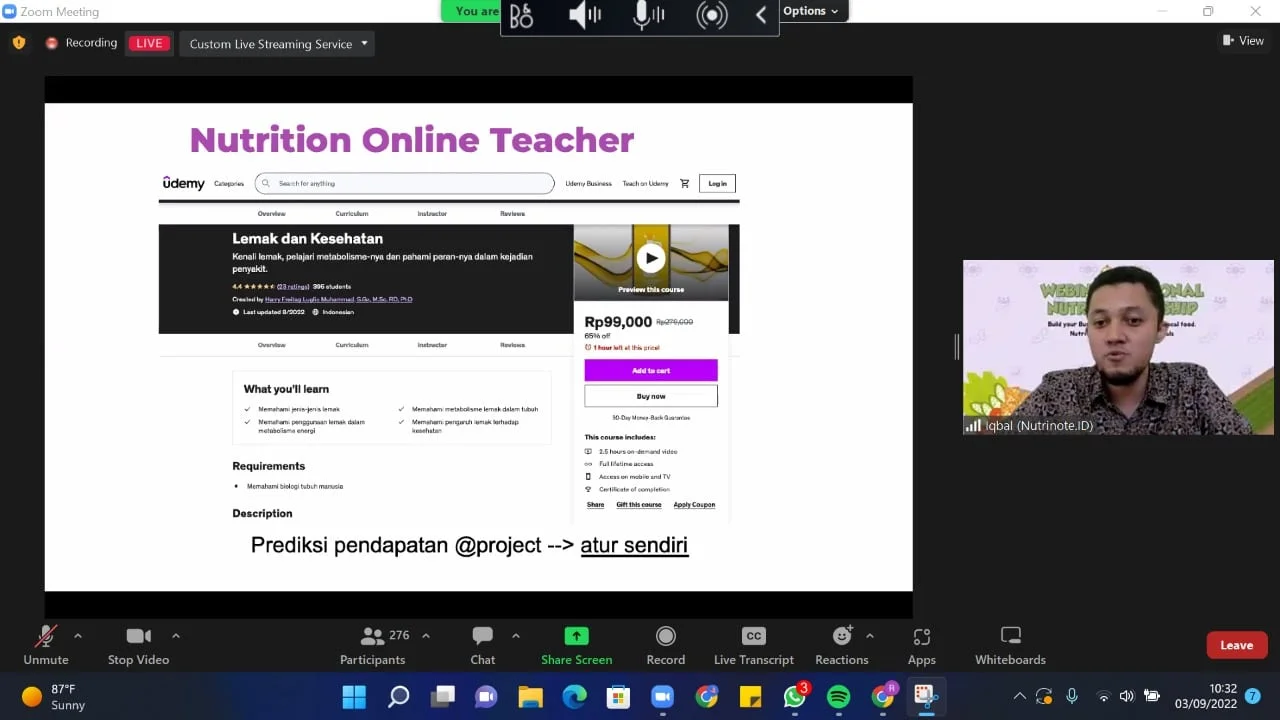Click the course instructor name link

coord(339,299)
